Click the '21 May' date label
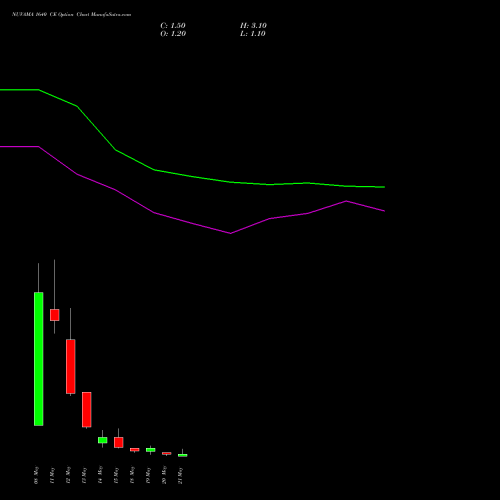The image size is (500, 500). (x=180, y=475)
